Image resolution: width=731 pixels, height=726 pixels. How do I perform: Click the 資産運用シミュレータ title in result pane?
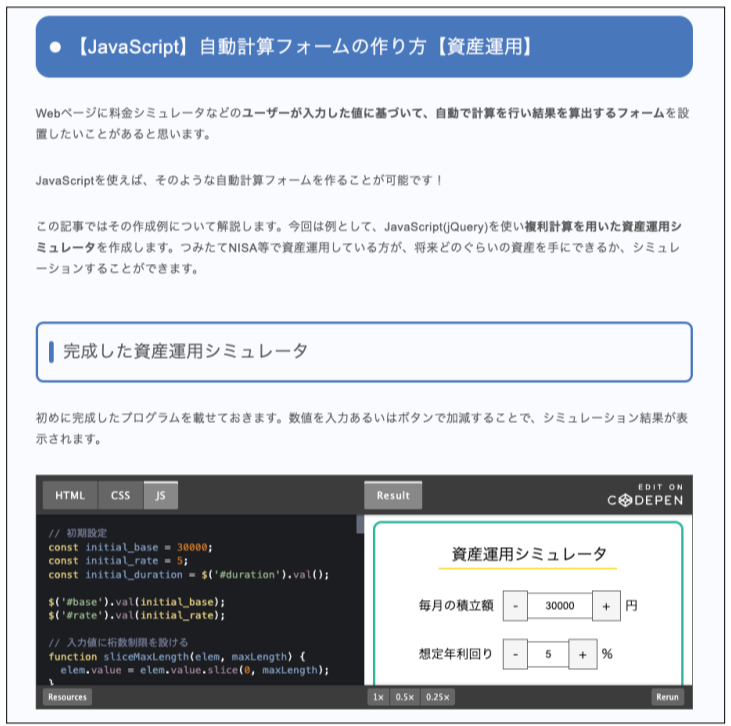pos(529,554)
